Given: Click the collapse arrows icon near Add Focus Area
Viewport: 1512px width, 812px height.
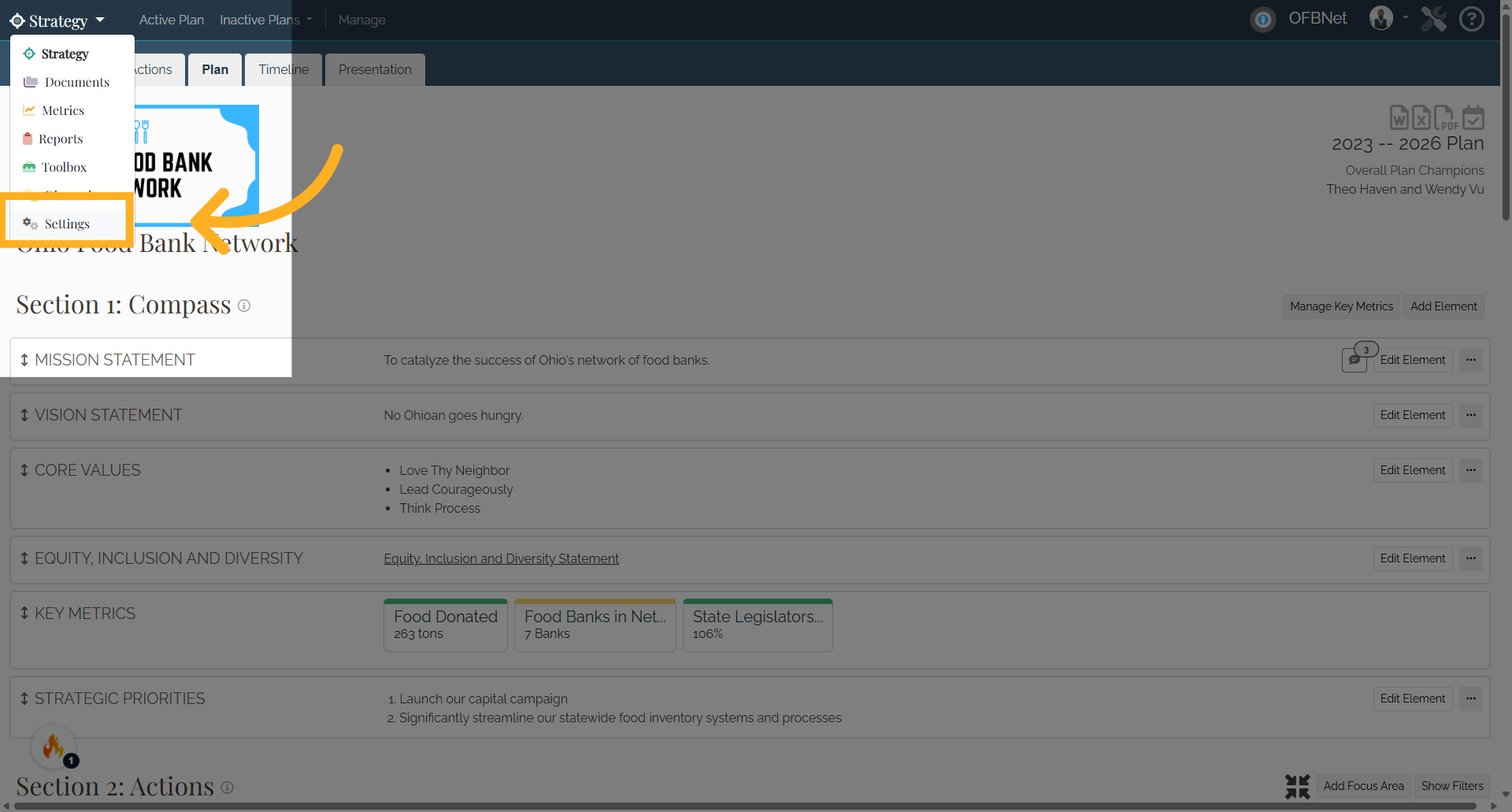Looking at the screenshot, I should pos(1297,786).
